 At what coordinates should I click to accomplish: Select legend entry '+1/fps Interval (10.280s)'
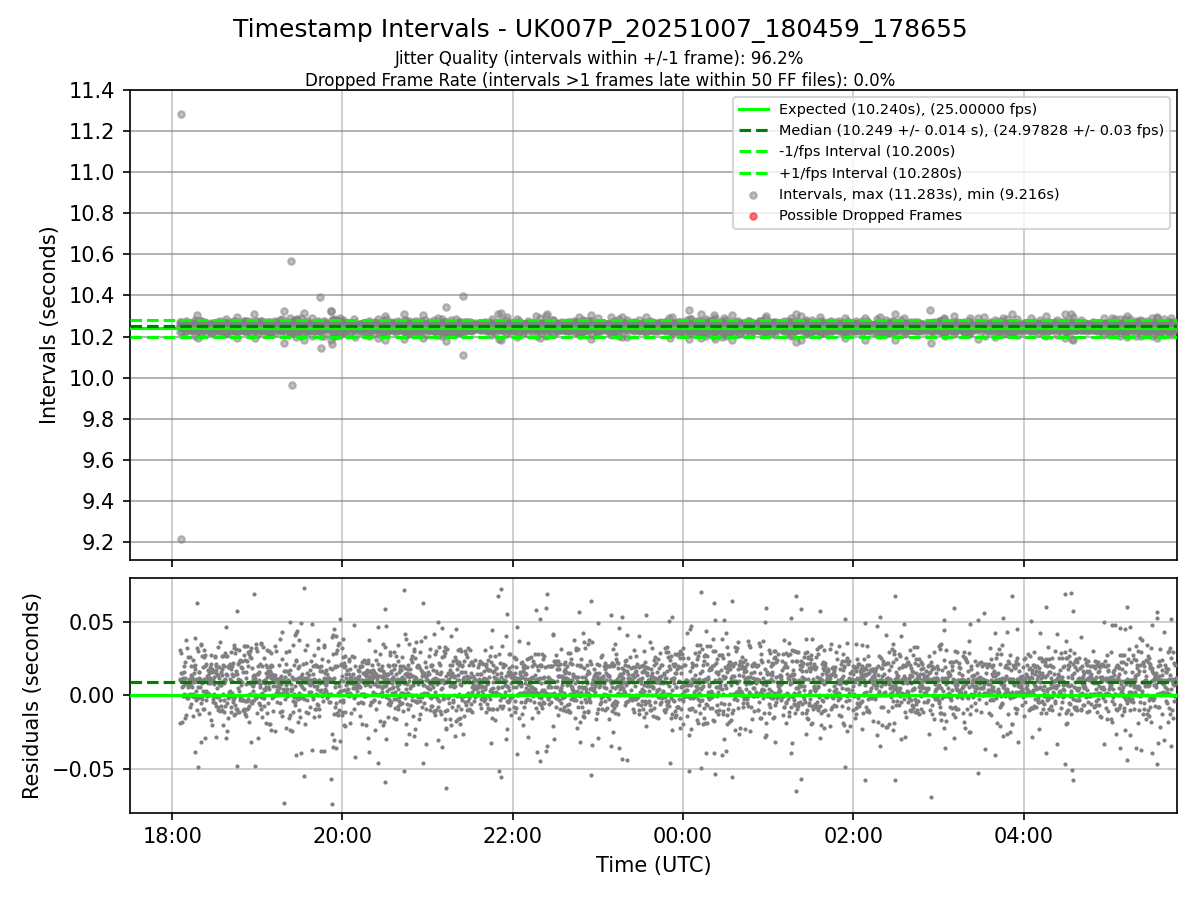point(868,172)
